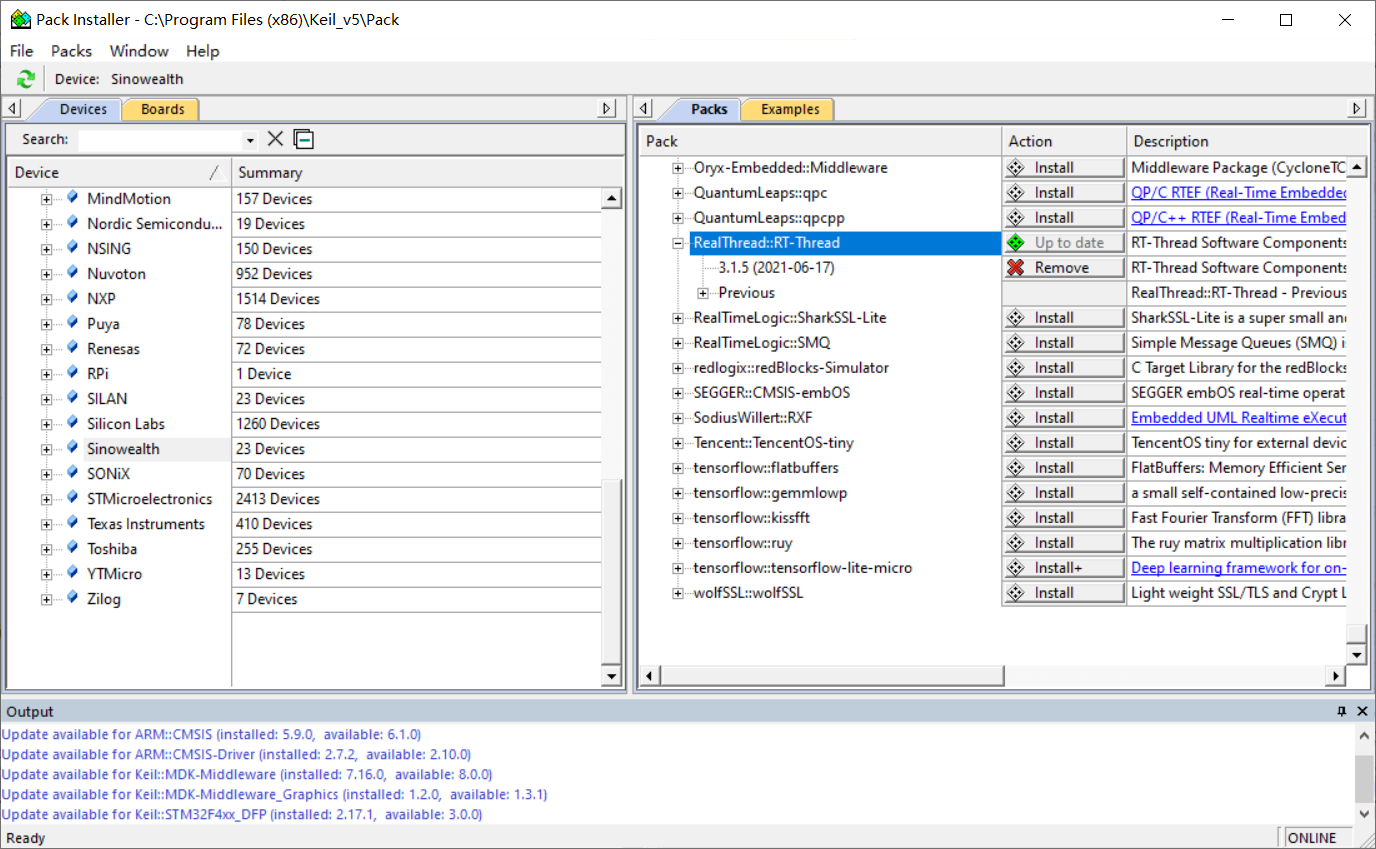
Task: Select the '2413 Devices' summary cell
Action: (416, 498)
